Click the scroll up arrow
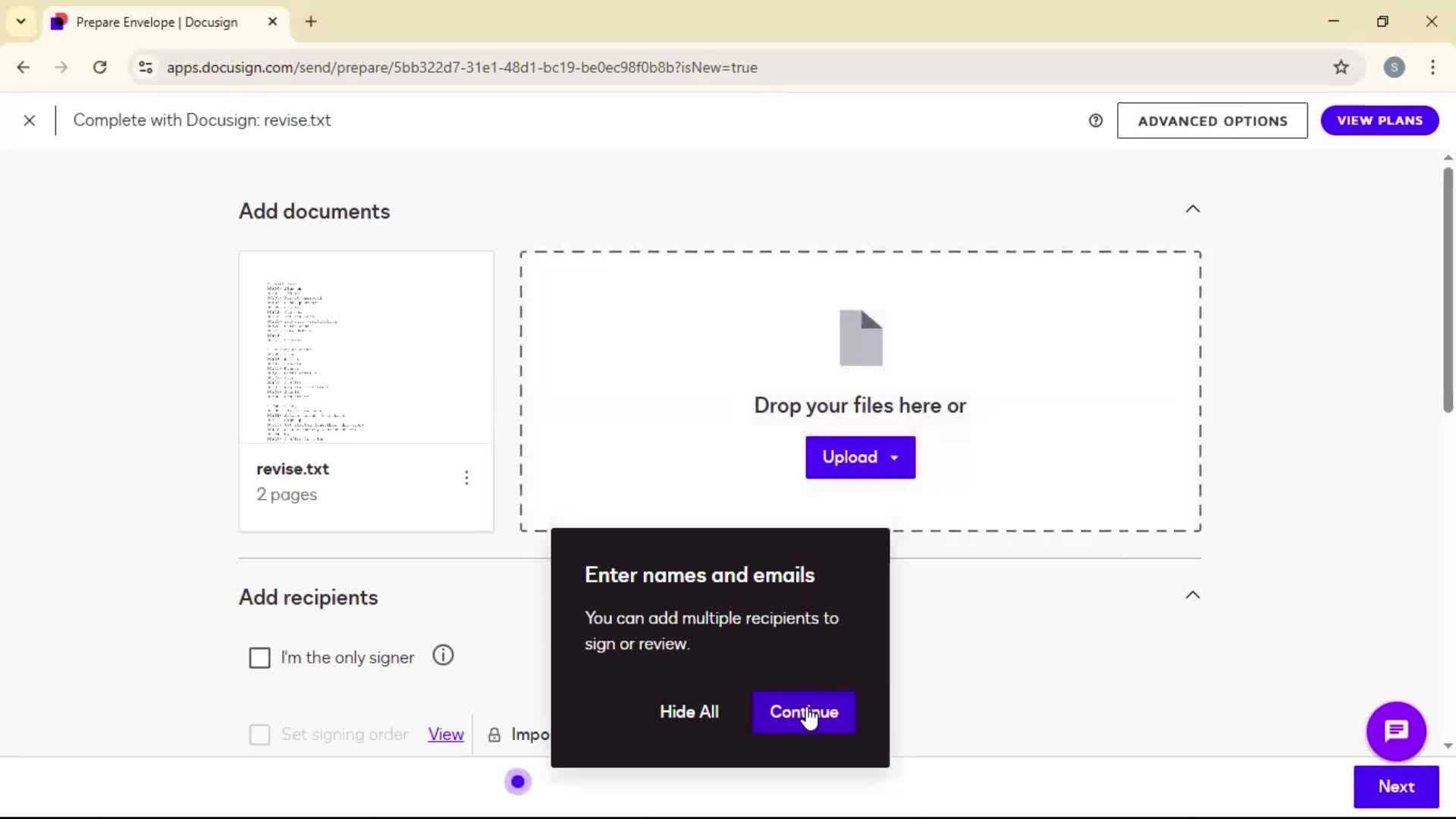The height and width of the screenshot is (819, 1456). [x=1448, y=158]
